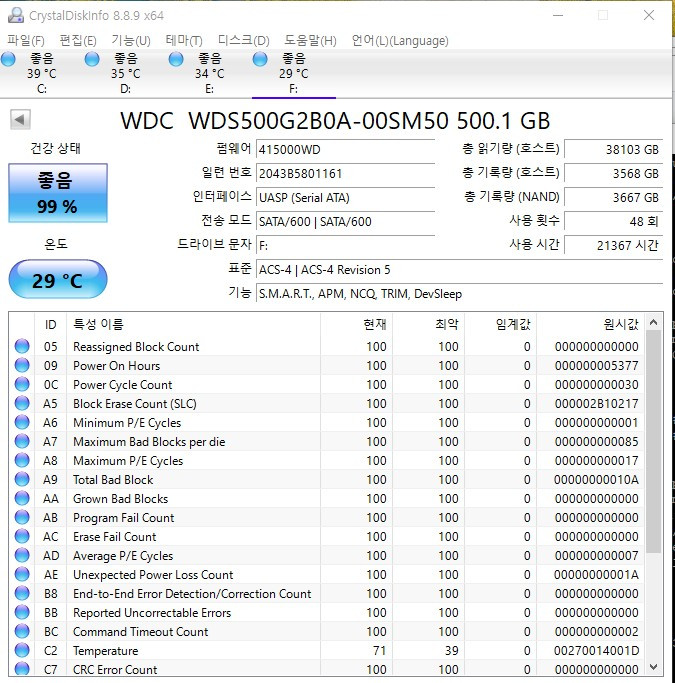Click the features field S.M.A.R.T., APM, NCQ
The image size is (675, 683).
tap(459, 294)
